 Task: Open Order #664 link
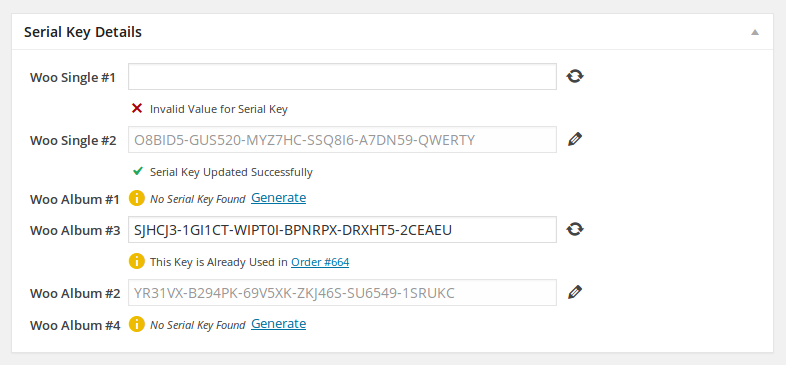[x=320, y=262]
